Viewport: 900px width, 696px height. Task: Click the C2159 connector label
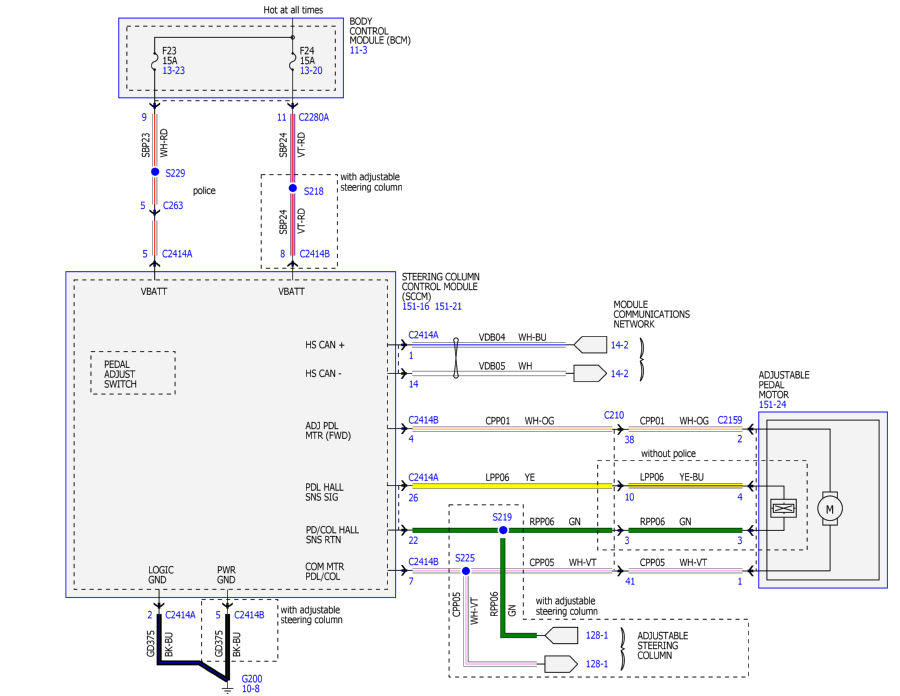(730, 421)
